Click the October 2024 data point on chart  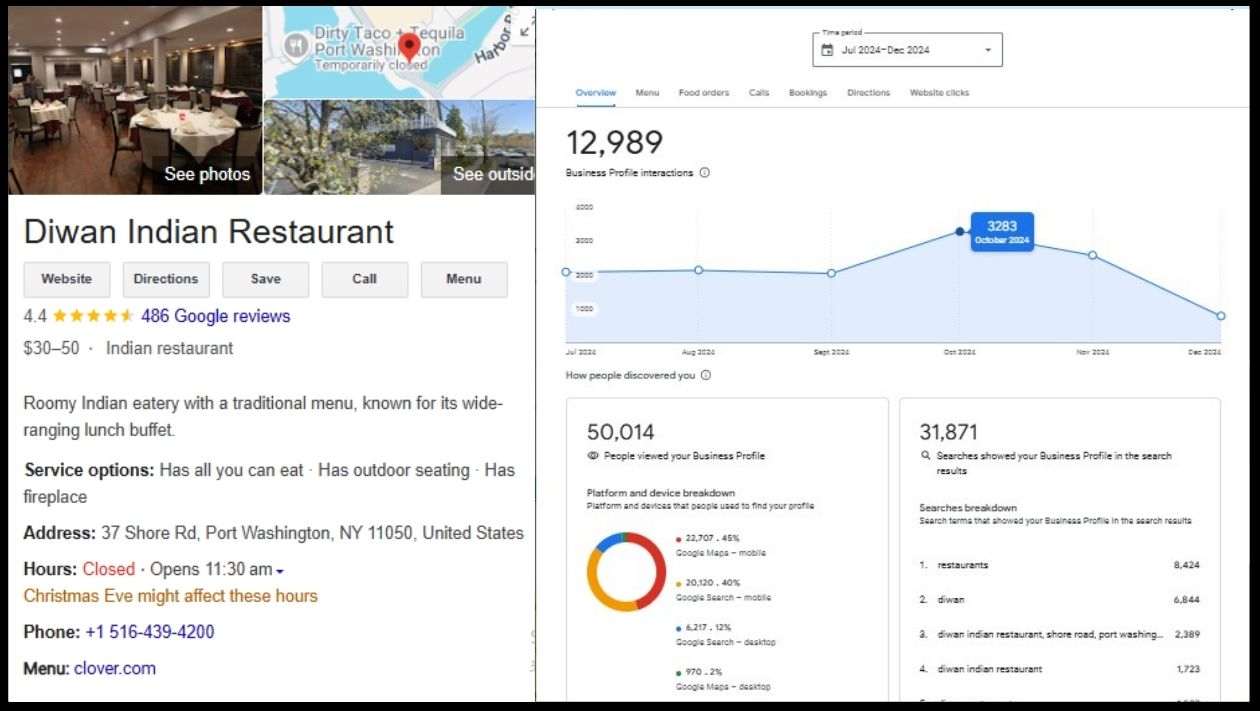coord(960,232)
